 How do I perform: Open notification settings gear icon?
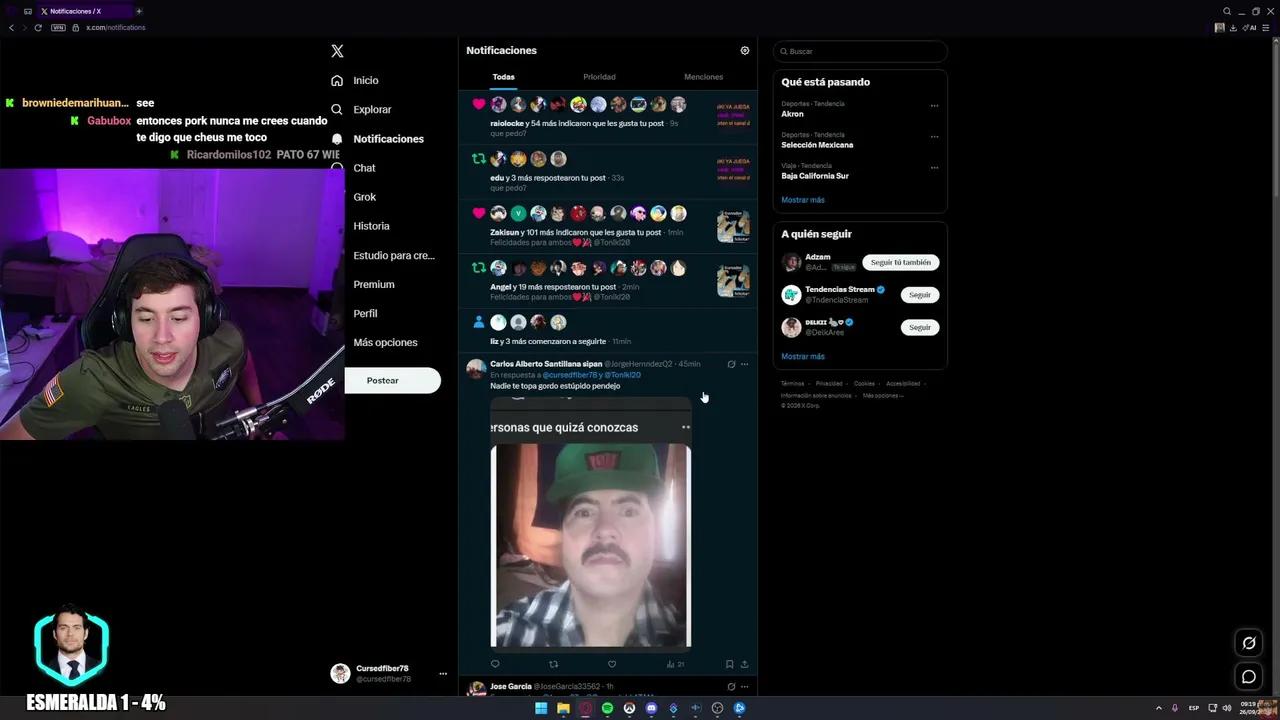click(x=744, y=50)
